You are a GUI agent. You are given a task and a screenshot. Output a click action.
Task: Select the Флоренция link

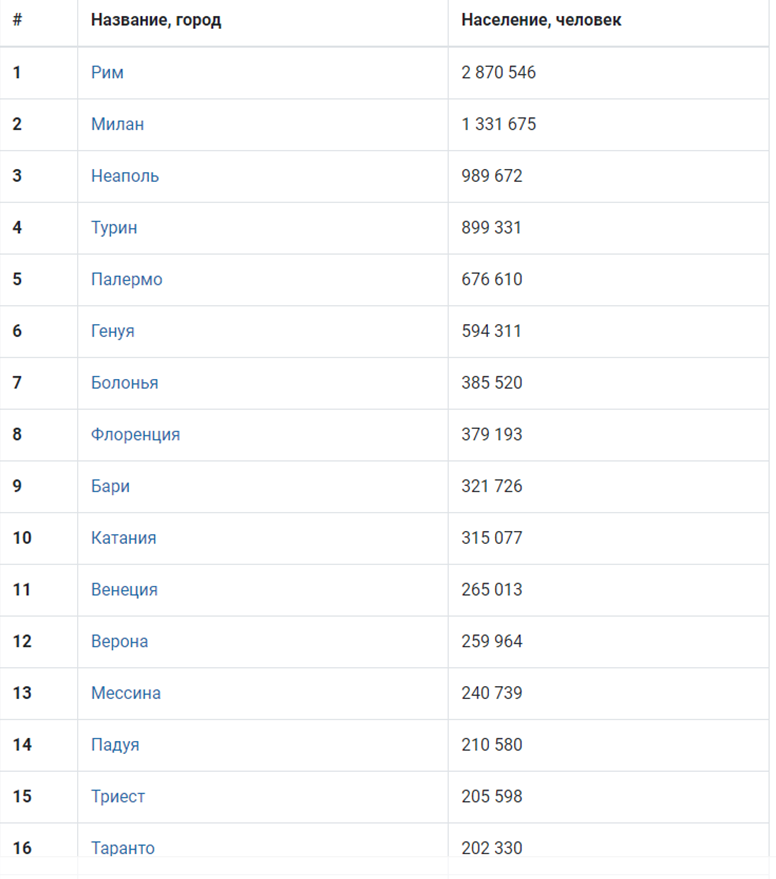click(x=135, y=434)
